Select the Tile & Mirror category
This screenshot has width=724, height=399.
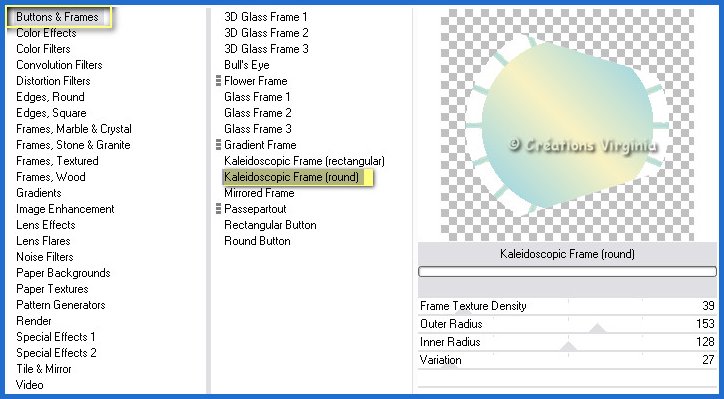(44, 369)
